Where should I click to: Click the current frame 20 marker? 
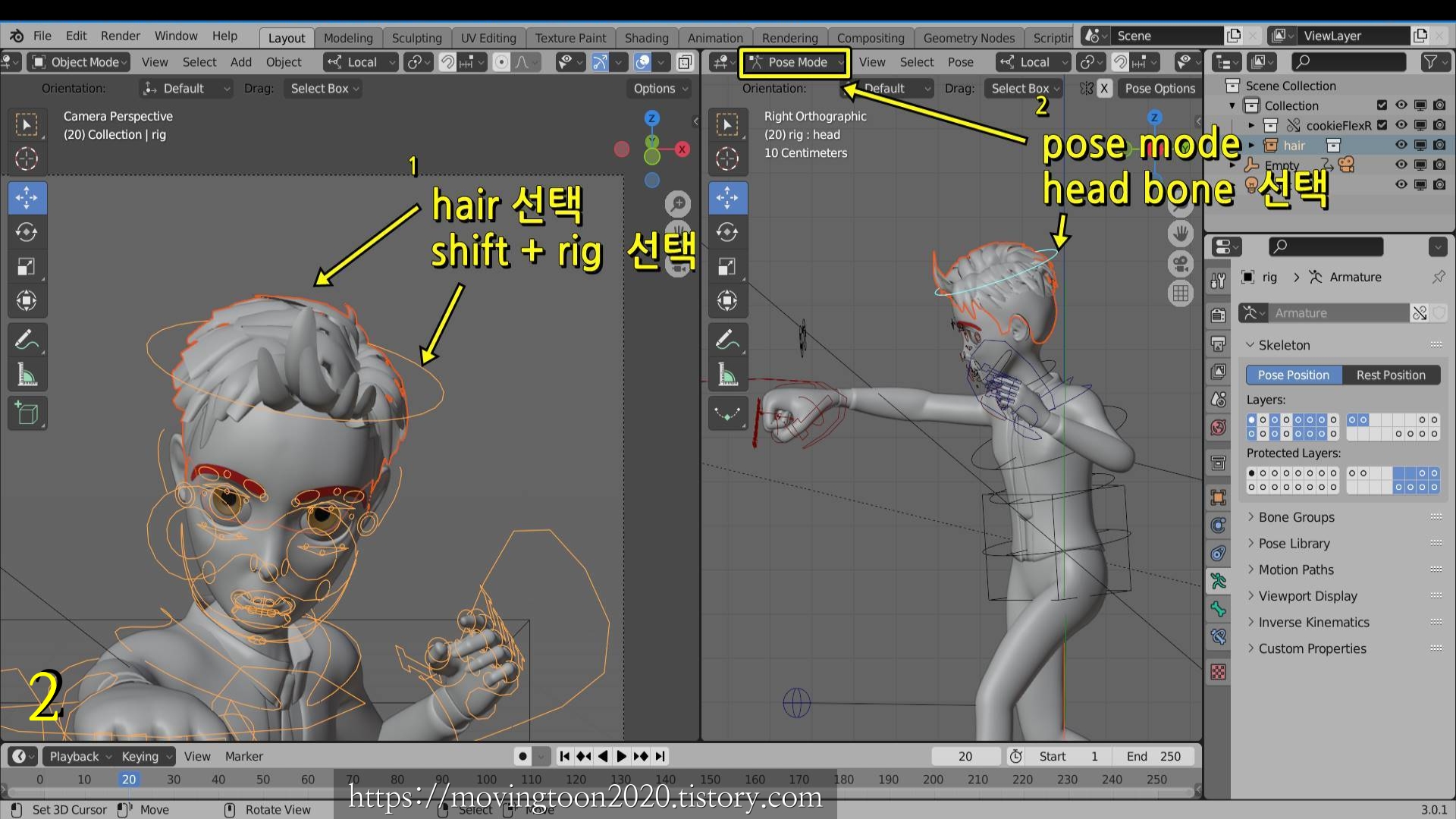click(x=129, y=780)
